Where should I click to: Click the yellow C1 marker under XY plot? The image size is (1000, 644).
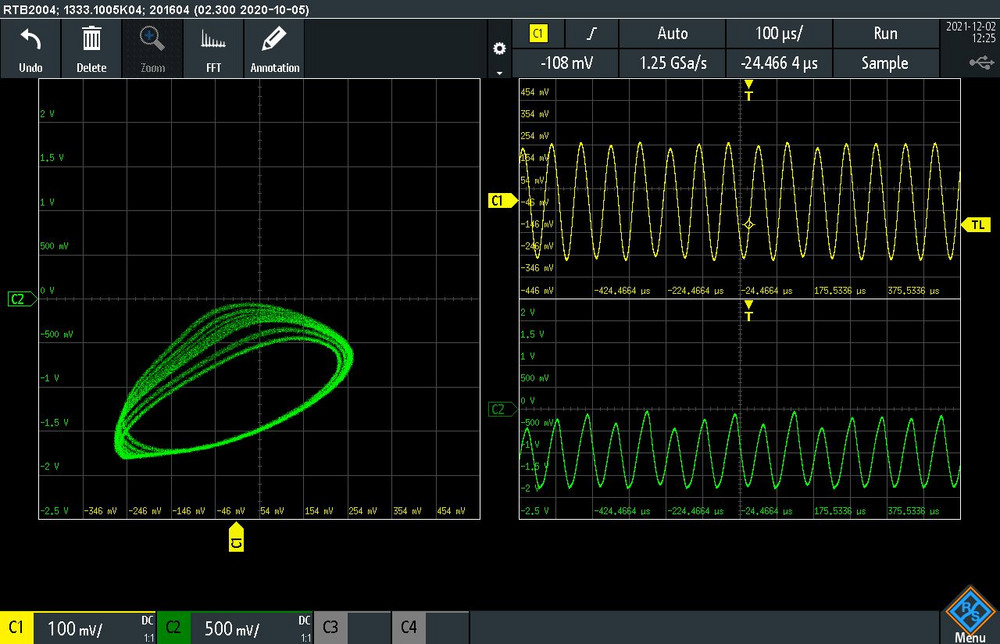coord(236,537)
